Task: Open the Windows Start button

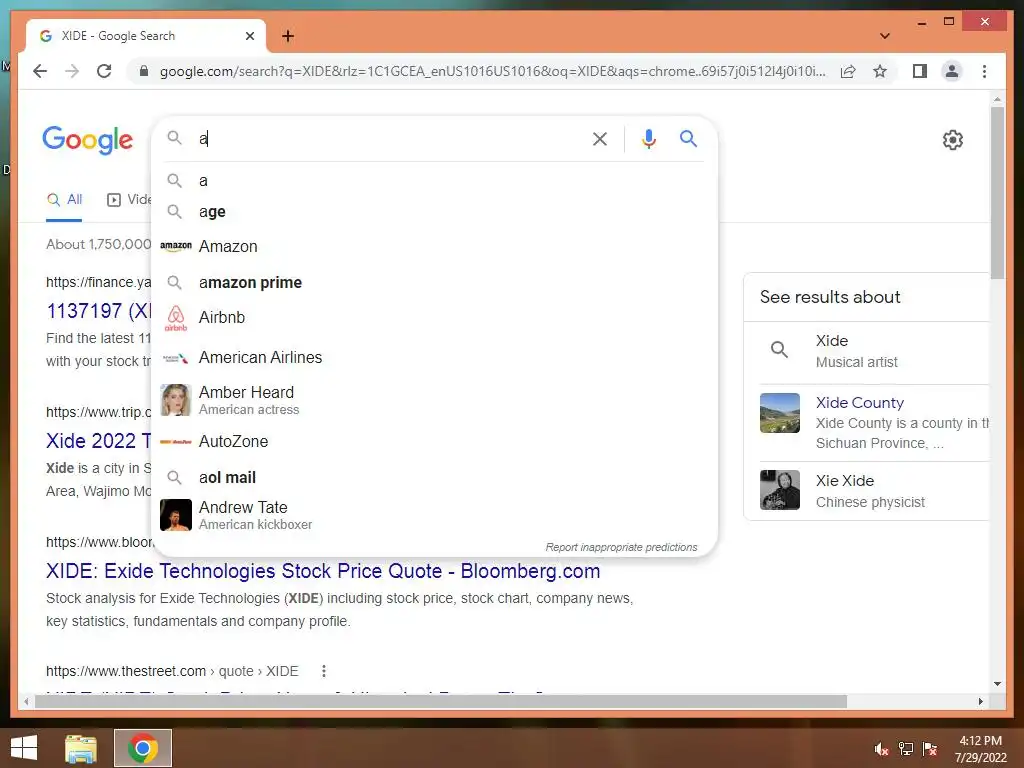Action: [24, 748]
